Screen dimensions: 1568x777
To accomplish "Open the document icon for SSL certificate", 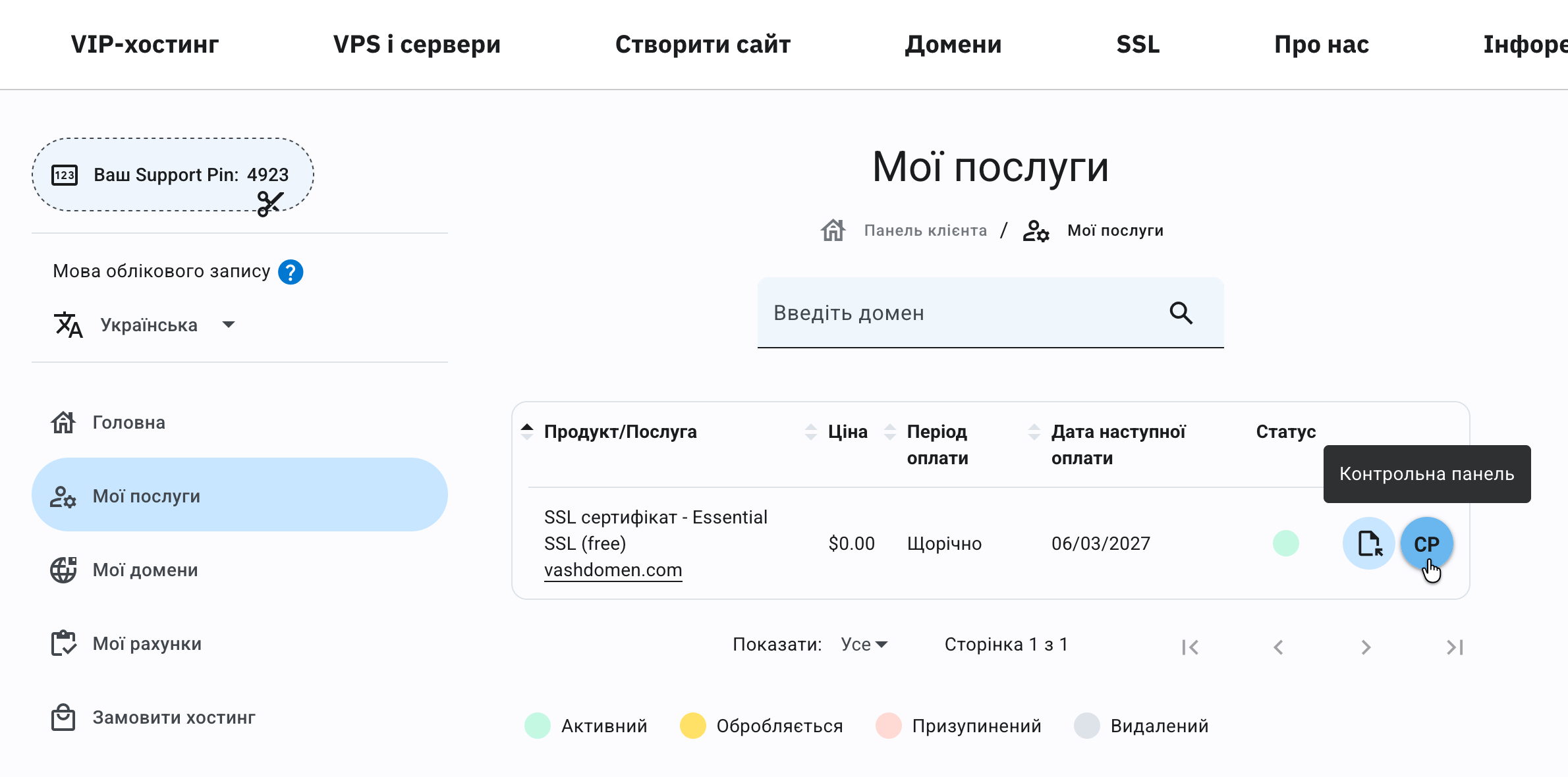I will click(x=1368, y=543).
